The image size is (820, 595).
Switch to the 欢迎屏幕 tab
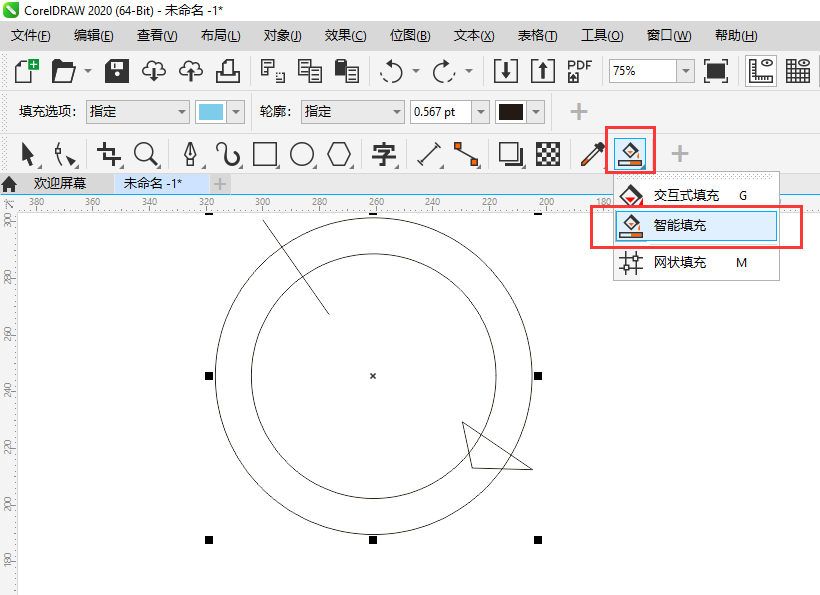[x=60, y=184]
